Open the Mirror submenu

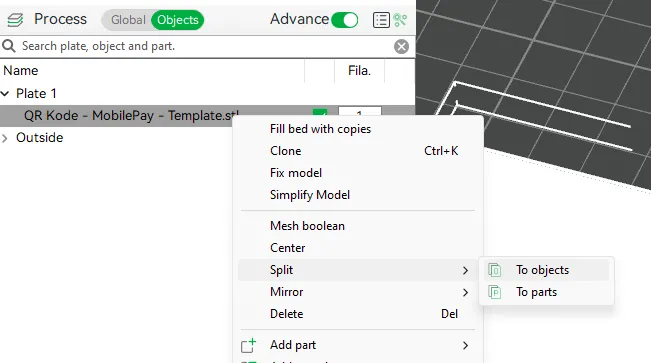tap(358, 292)
